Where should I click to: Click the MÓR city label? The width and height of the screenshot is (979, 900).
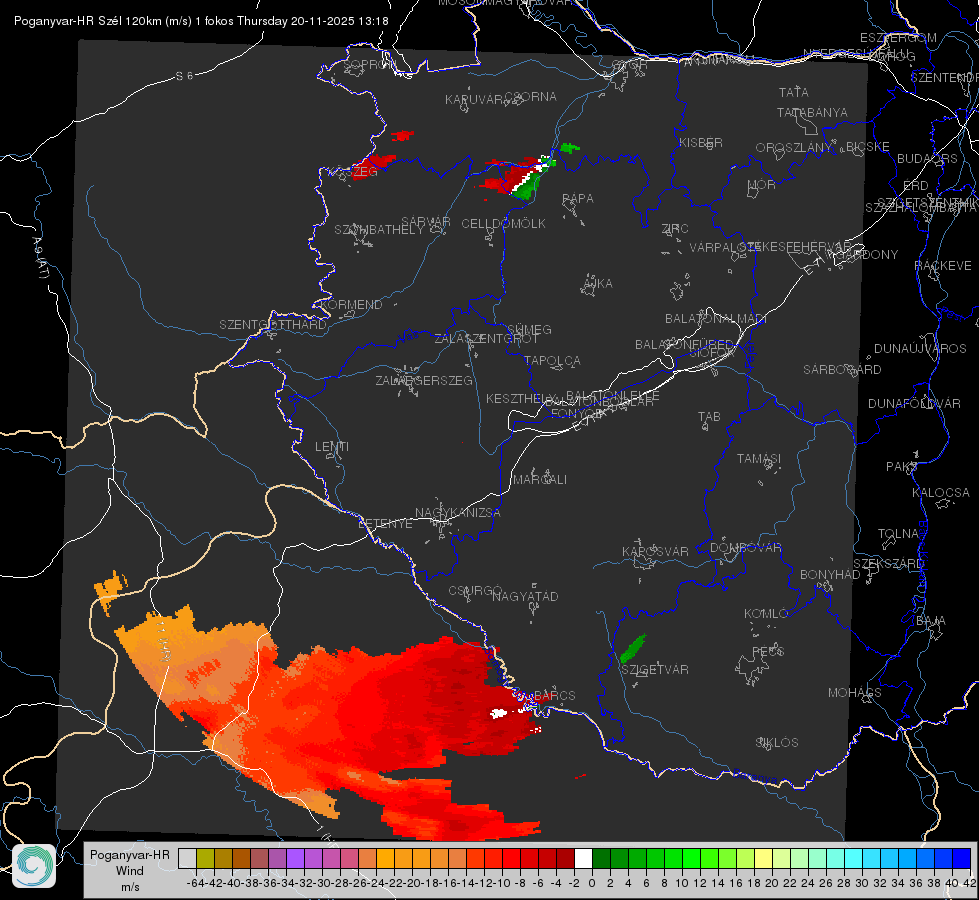tap(762, 184)
